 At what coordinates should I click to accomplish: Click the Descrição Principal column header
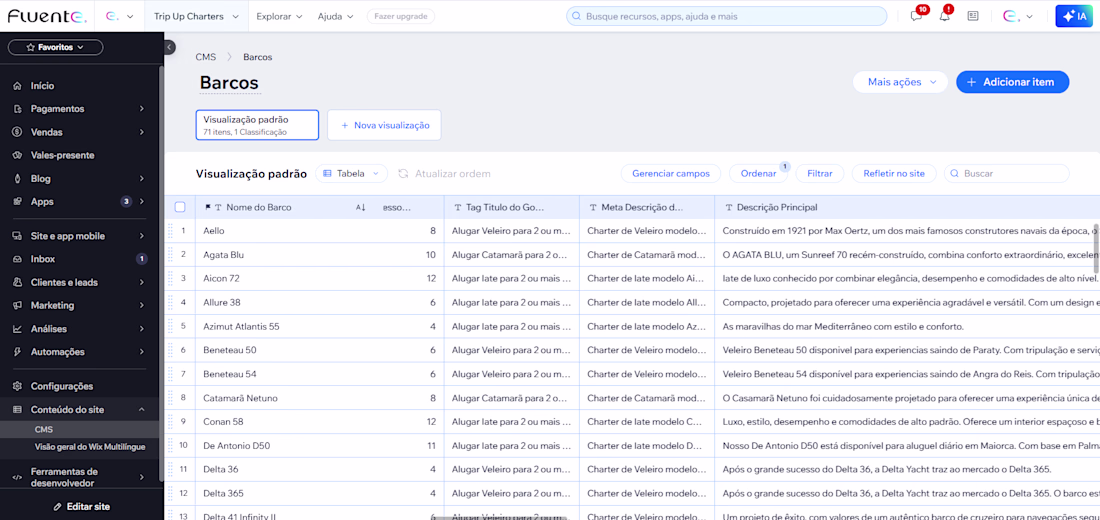pos(906,207)
